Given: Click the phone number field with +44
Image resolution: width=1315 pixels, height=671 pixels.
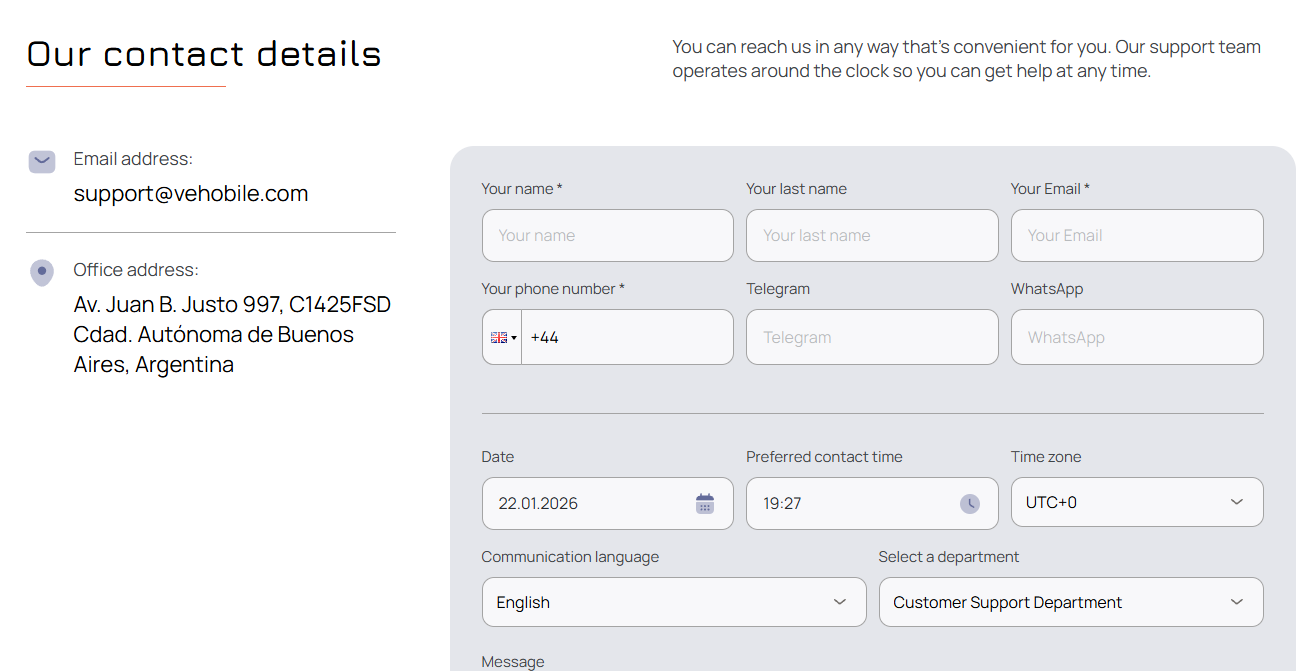Looking at the screenshot, I should (626, 338).
